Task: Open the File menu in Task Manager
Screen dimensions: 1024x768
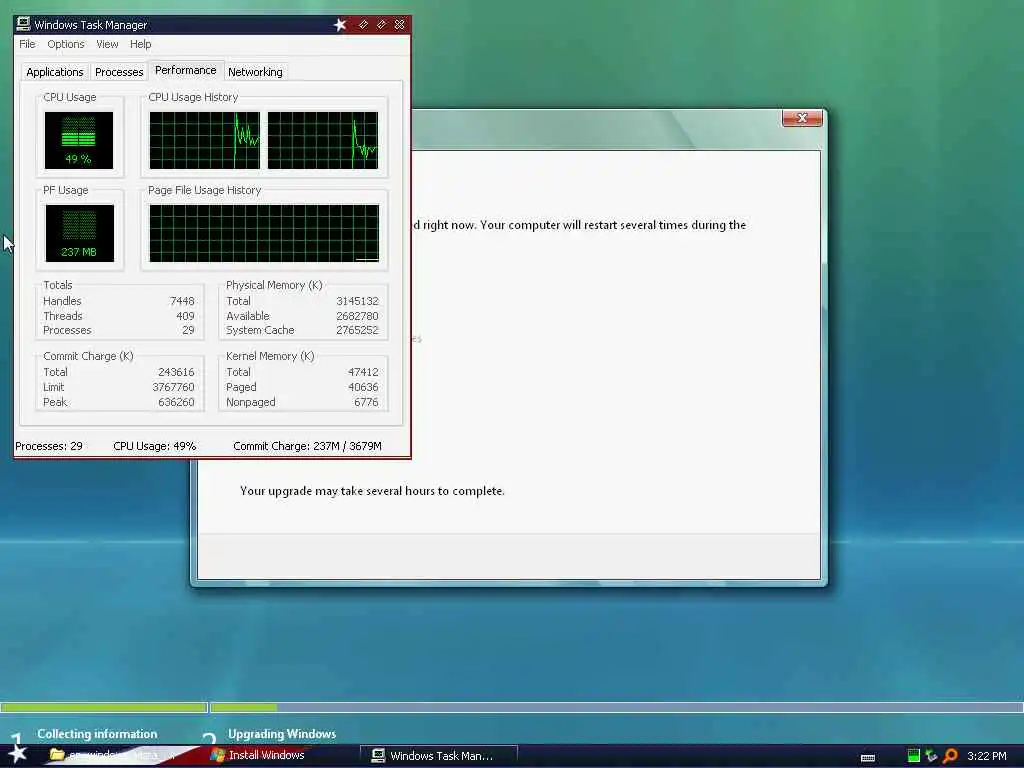Action: (27, 44)
